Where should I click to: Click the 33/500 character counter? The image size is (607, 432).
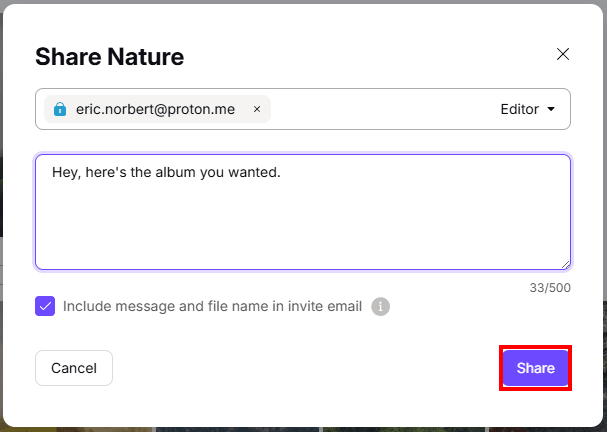pos(550,288)
